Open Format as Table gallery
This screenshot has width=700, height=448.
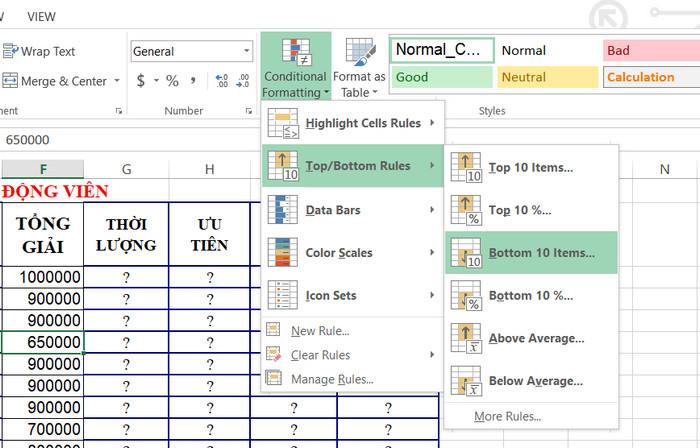(x=359, y=67)
